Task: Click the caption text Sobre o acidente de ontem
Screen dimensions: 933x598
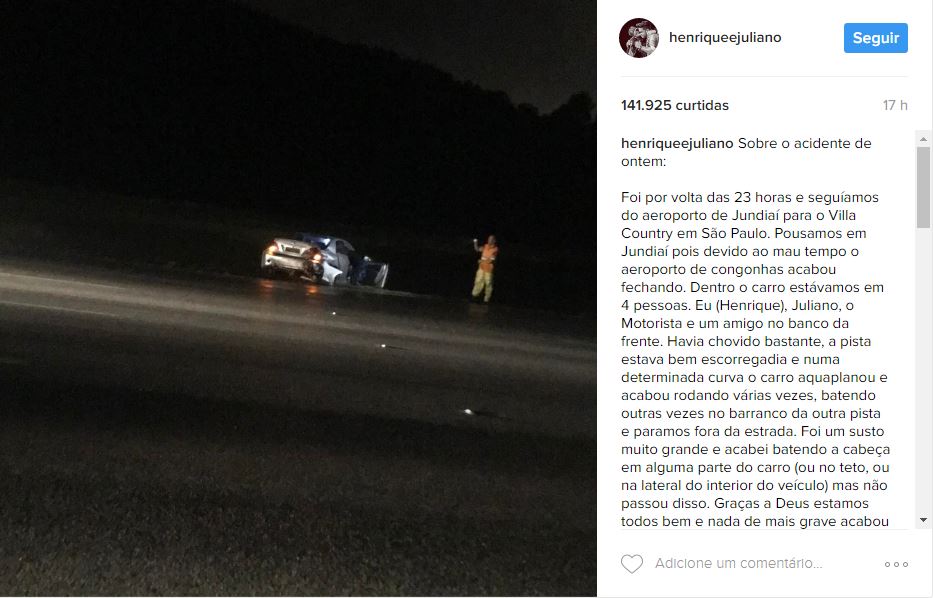Action: [x=746, y=152]
